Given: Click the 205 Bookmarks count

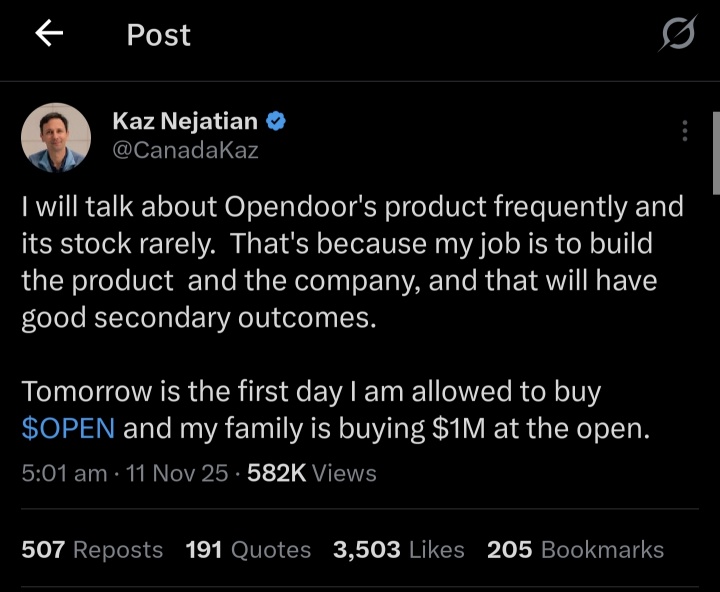Looking at the screenshot, I should (575, 549).
